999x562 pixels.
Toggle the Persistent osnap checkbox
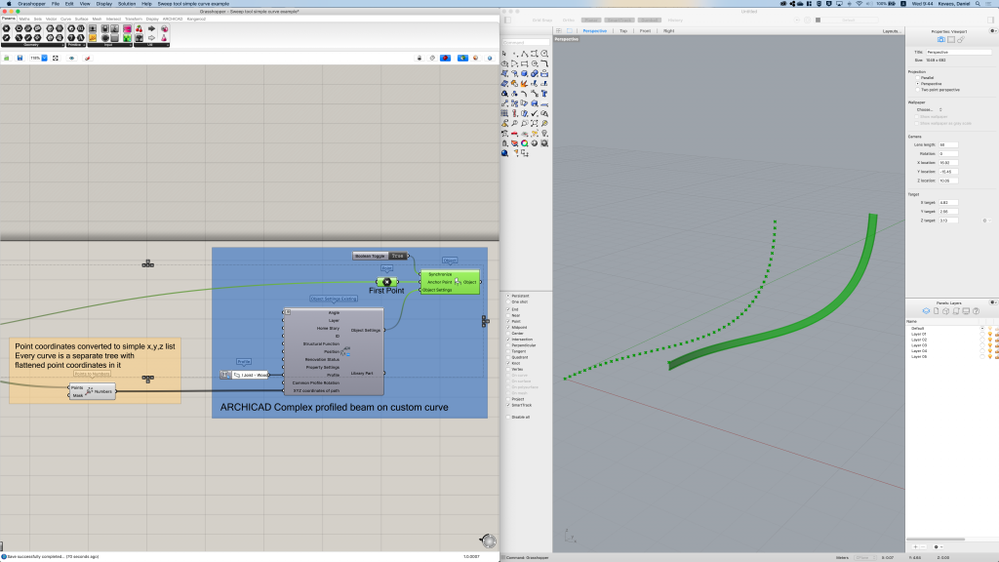coord(508,296)
